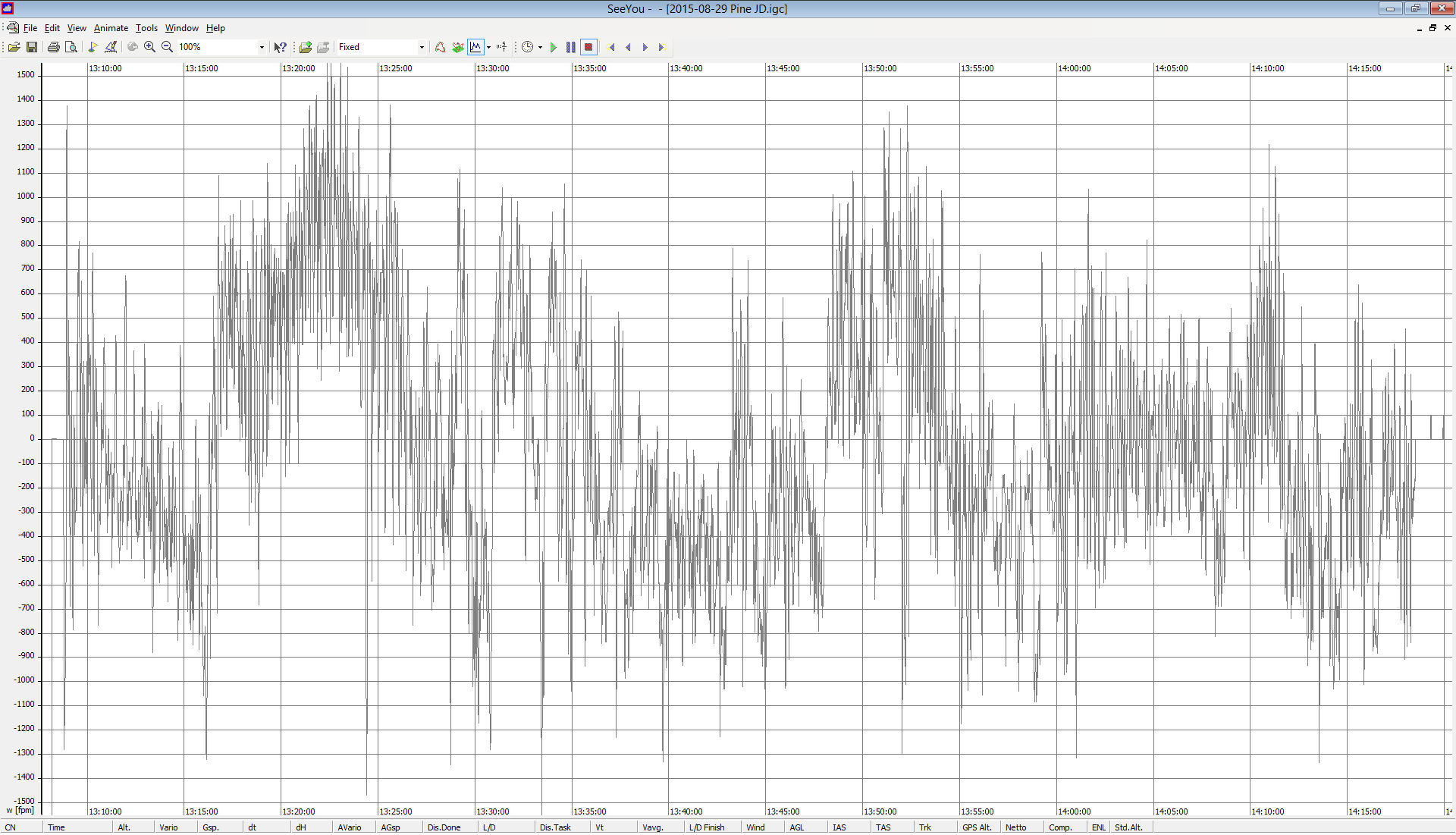
Task: Expand the clock time options arrow
Action: tap(540, 47)
